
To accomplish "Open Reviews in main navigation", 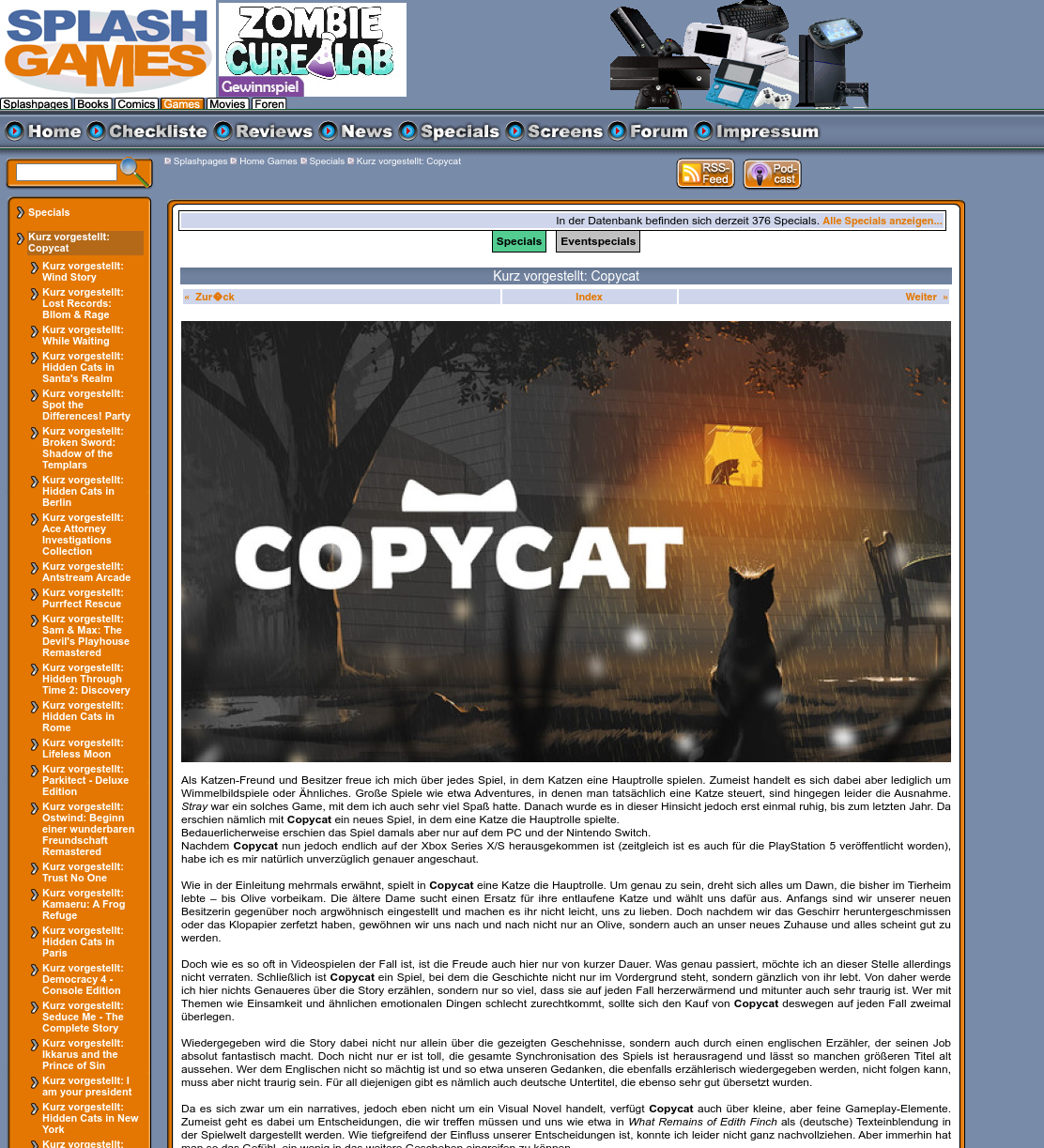I will click(264, 131).
